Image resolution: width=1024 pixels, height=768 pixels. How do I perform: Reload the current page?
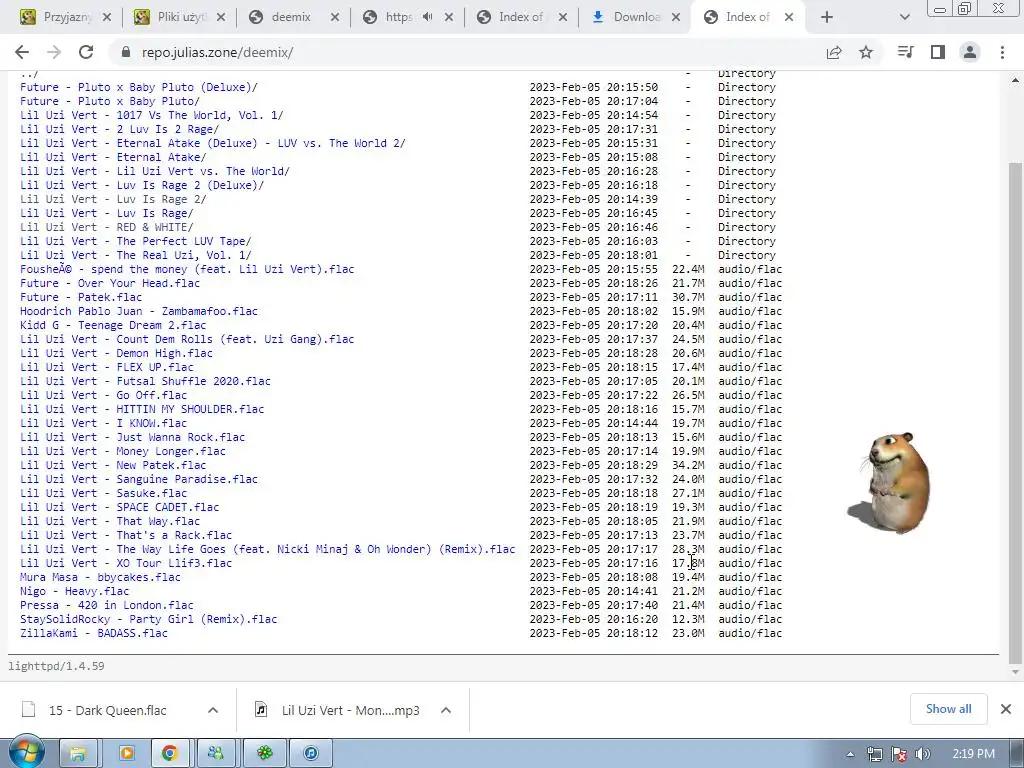pyautogui.click(x=86, y=52)
